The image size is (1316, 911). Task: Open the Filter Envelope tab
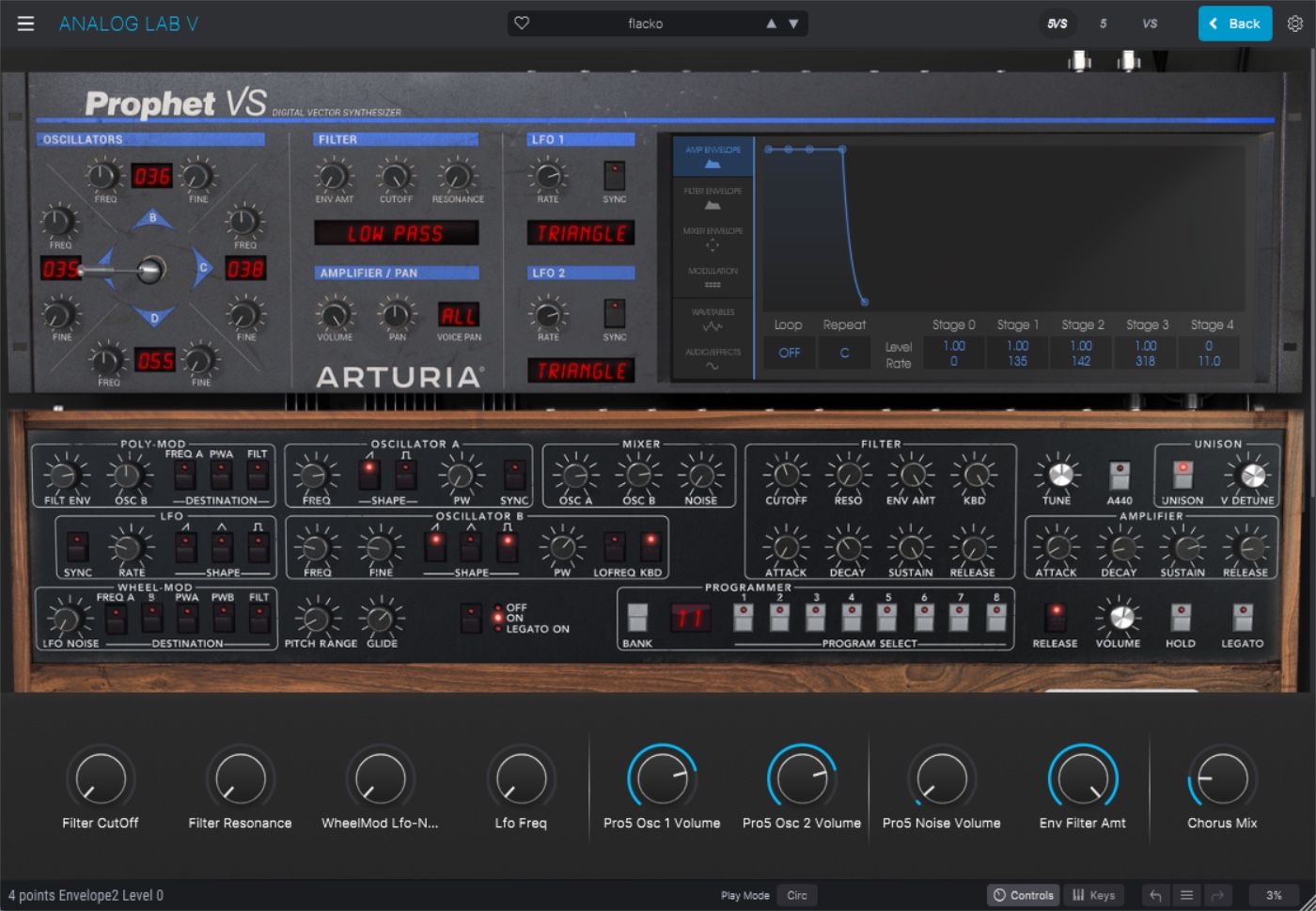(x=713, y=197)
